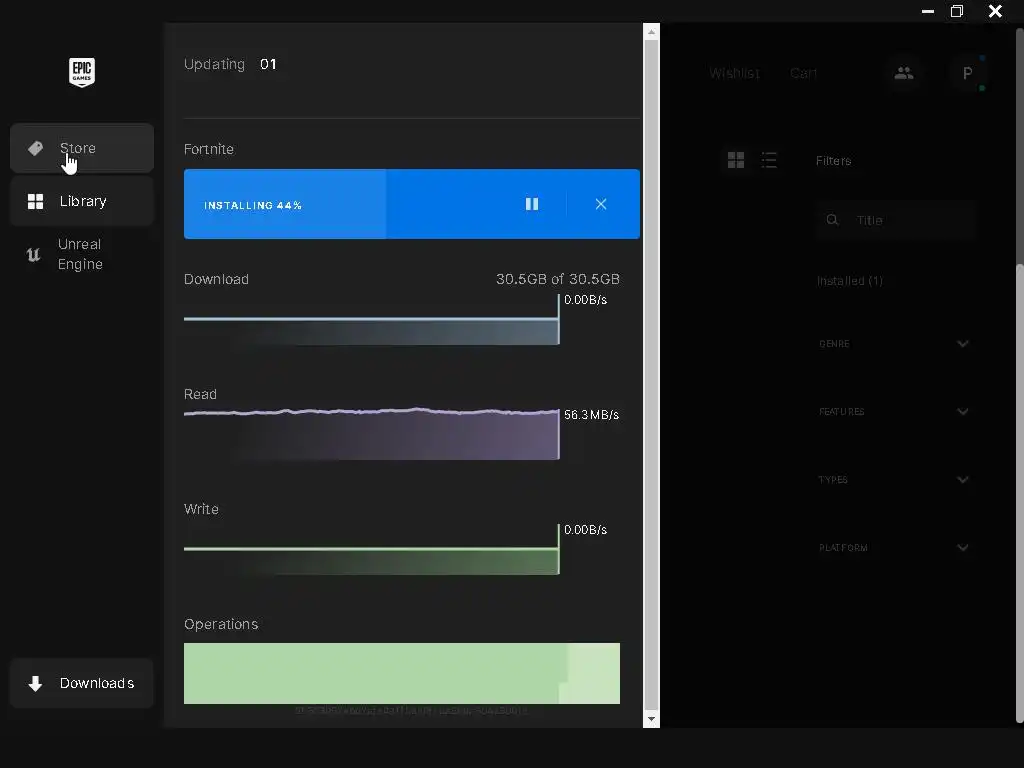Select the Installed (1) filter

pos(850,281)
